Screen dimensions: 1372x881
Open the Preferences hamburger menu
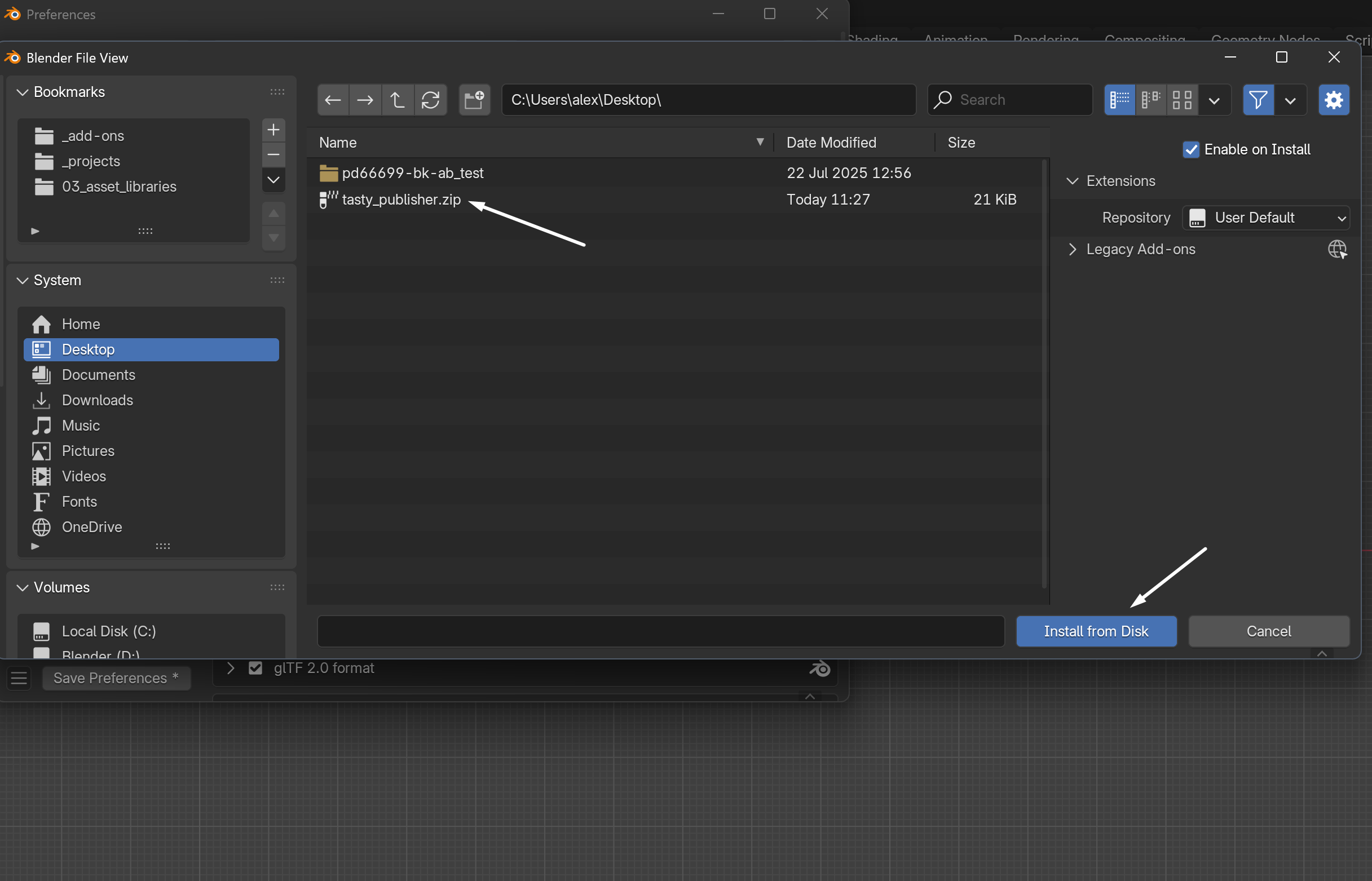pyautogui.click(x=19, y=679)
